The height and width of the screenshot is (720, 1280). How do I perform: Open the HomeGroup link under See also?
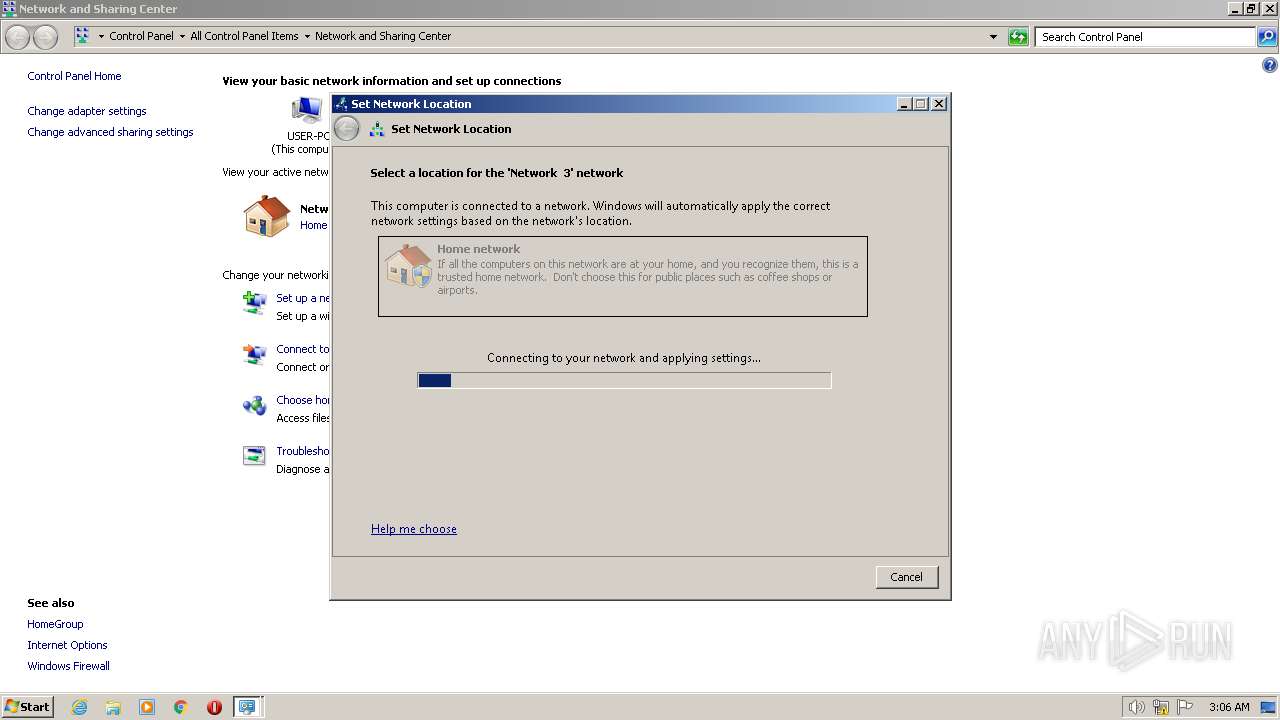(x=55, y=624)
